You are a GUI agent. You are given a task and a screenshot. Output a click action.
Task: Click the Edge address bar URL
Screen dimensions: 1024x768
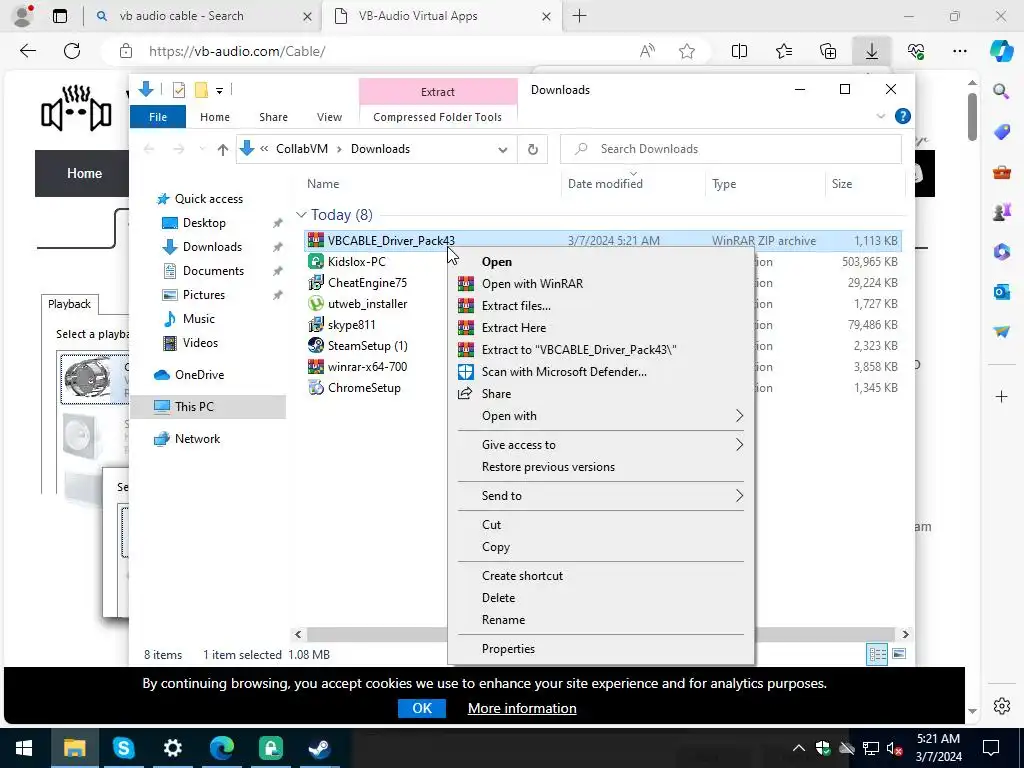tap(237, 51)
